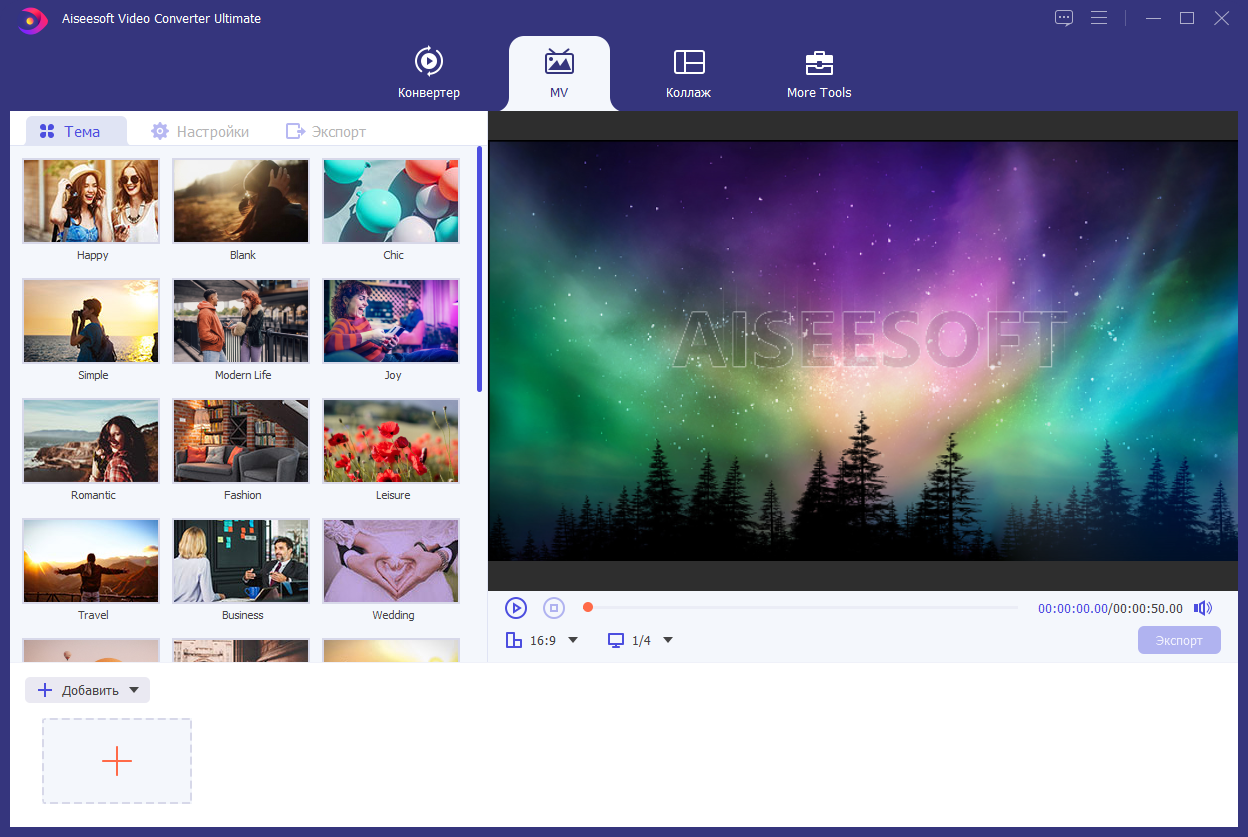The width and height of the screenshot is (1248, 837).
Task: Open the hamburger menu icon
Action: pyautogui.click(x=1099, y=18)
